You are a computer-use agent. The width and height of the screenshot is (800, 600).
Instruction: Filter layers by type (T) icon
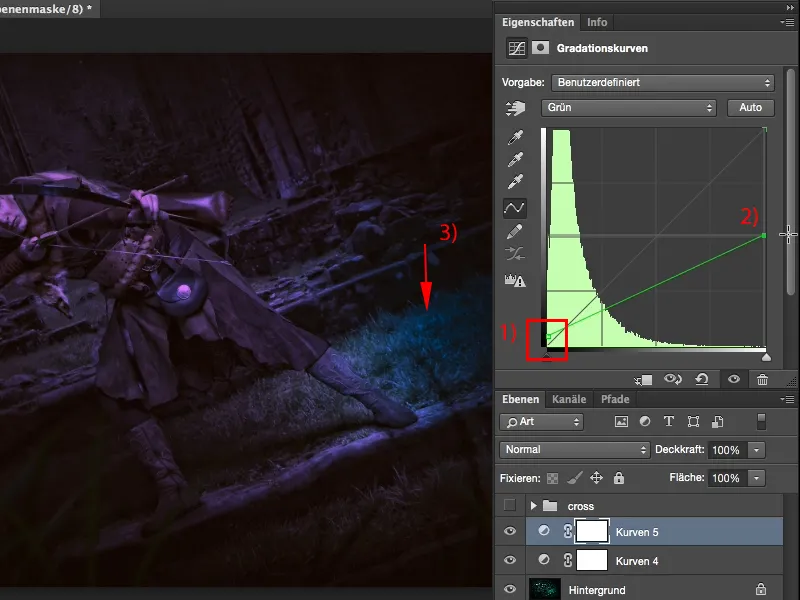(669, 421)
